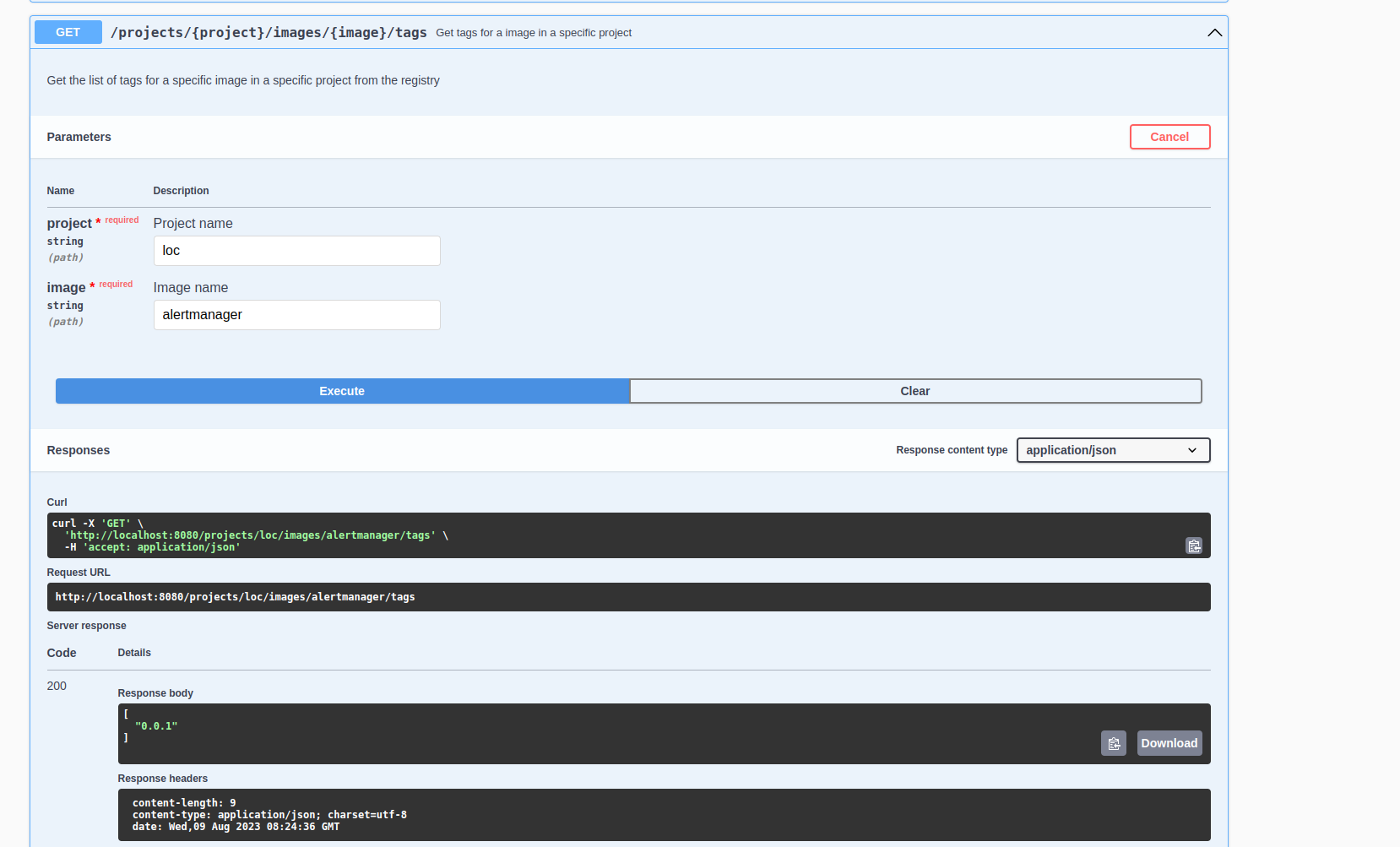The height and width of the screenshot is (847, 1400).
Task: Download the response body JSON
Action: tap(1169, 743)
